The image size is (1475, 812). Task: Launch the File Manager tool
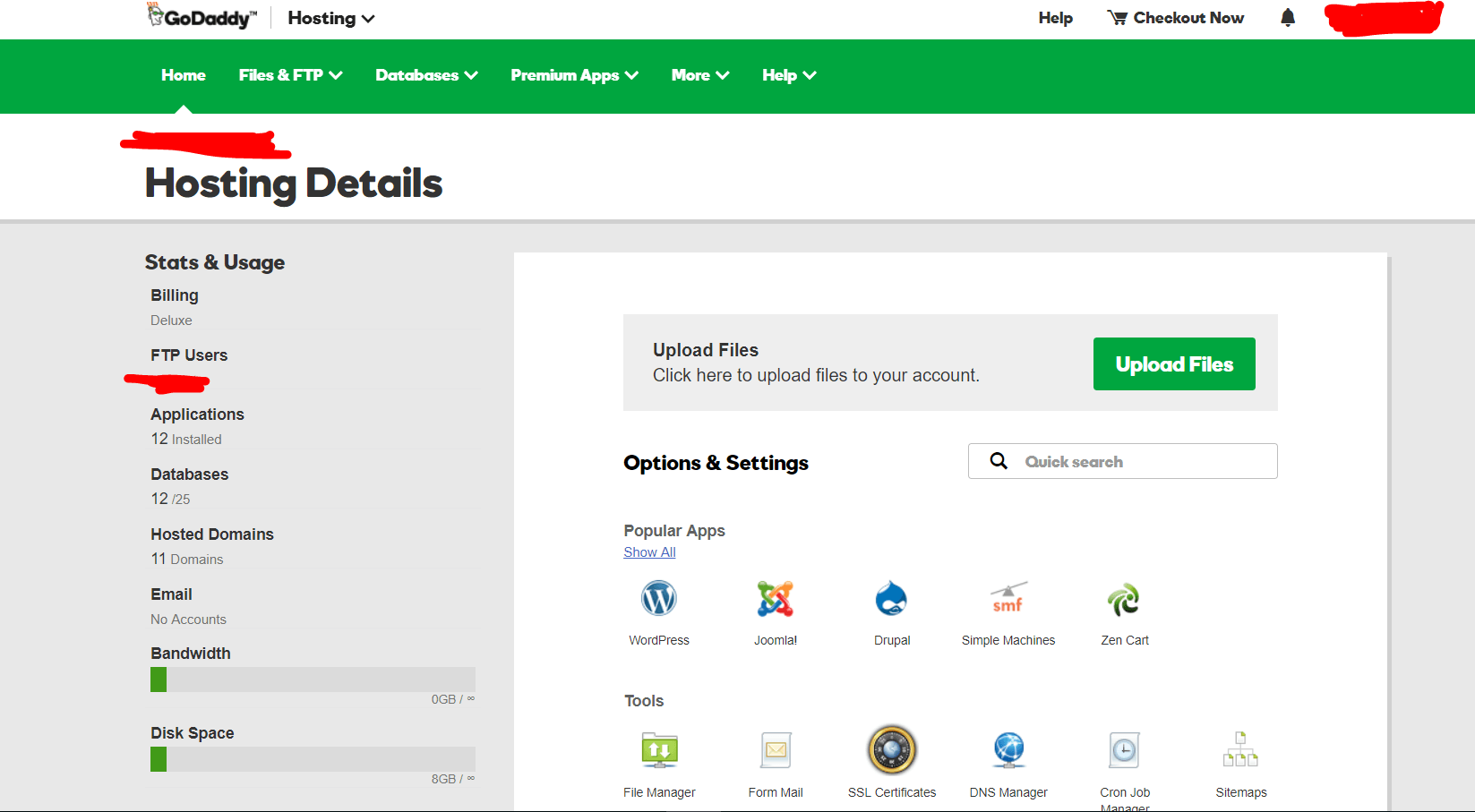point(659,750)
